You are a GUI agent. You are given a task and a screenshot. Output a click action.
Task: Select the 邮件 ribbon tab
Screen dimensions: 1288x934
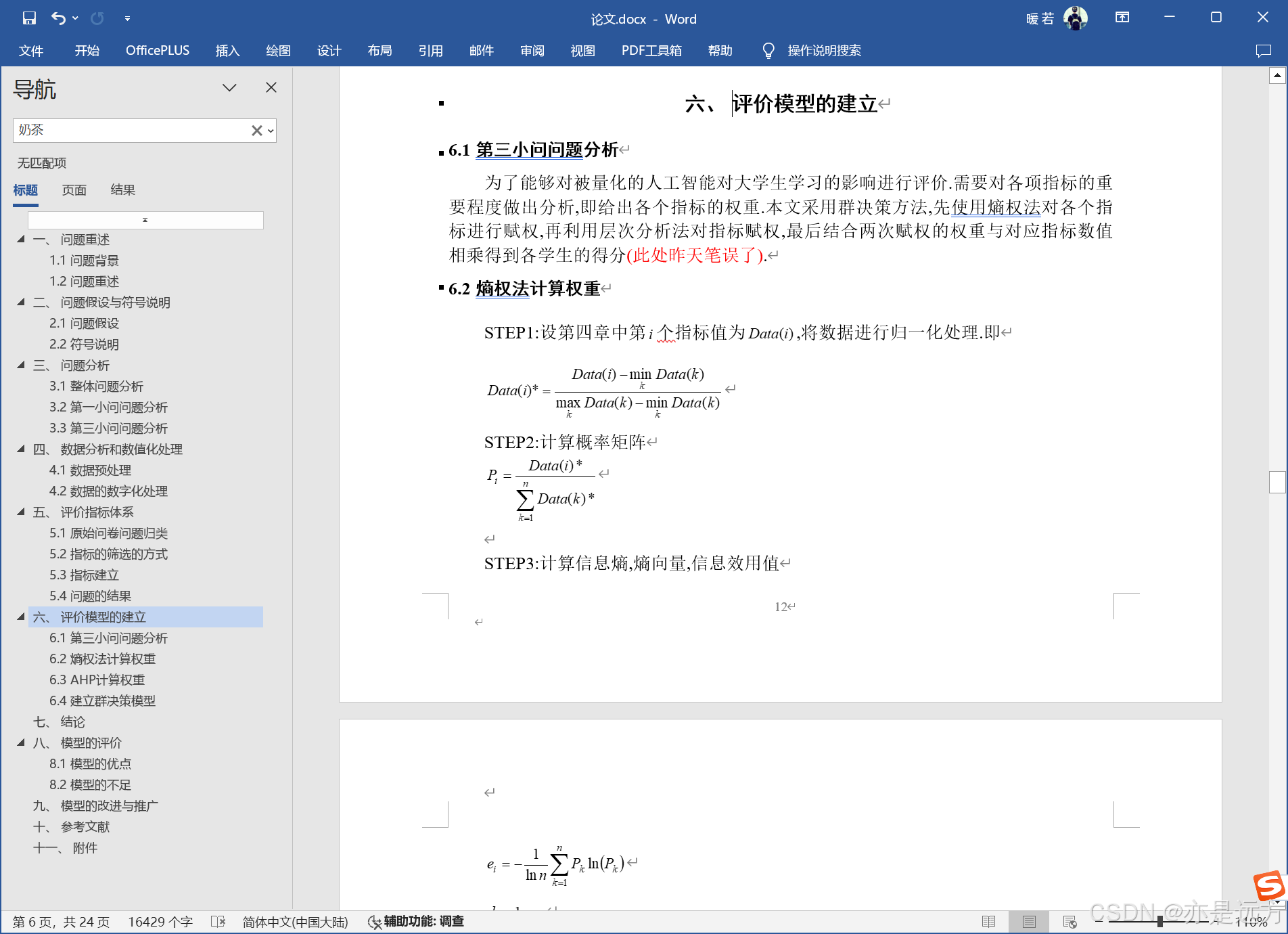482,51
